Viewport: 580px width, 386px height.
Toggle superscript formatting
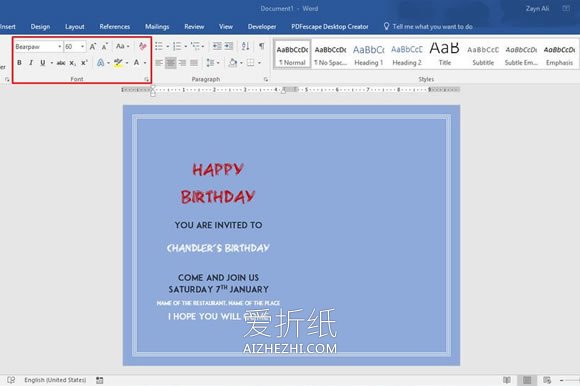click(x=84, y=63)
